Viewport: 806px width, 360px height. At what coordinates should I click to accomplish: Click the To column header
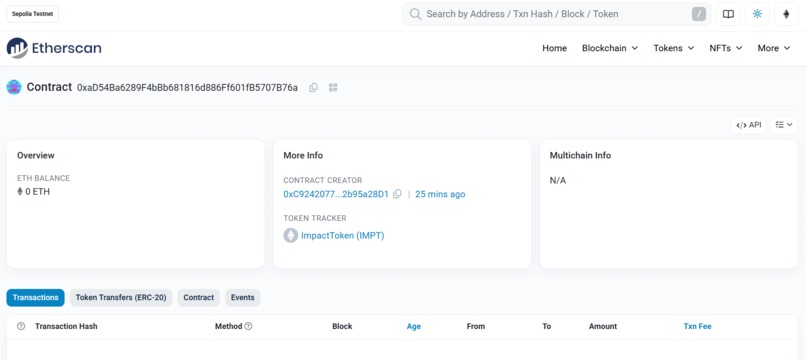(546, 326)
